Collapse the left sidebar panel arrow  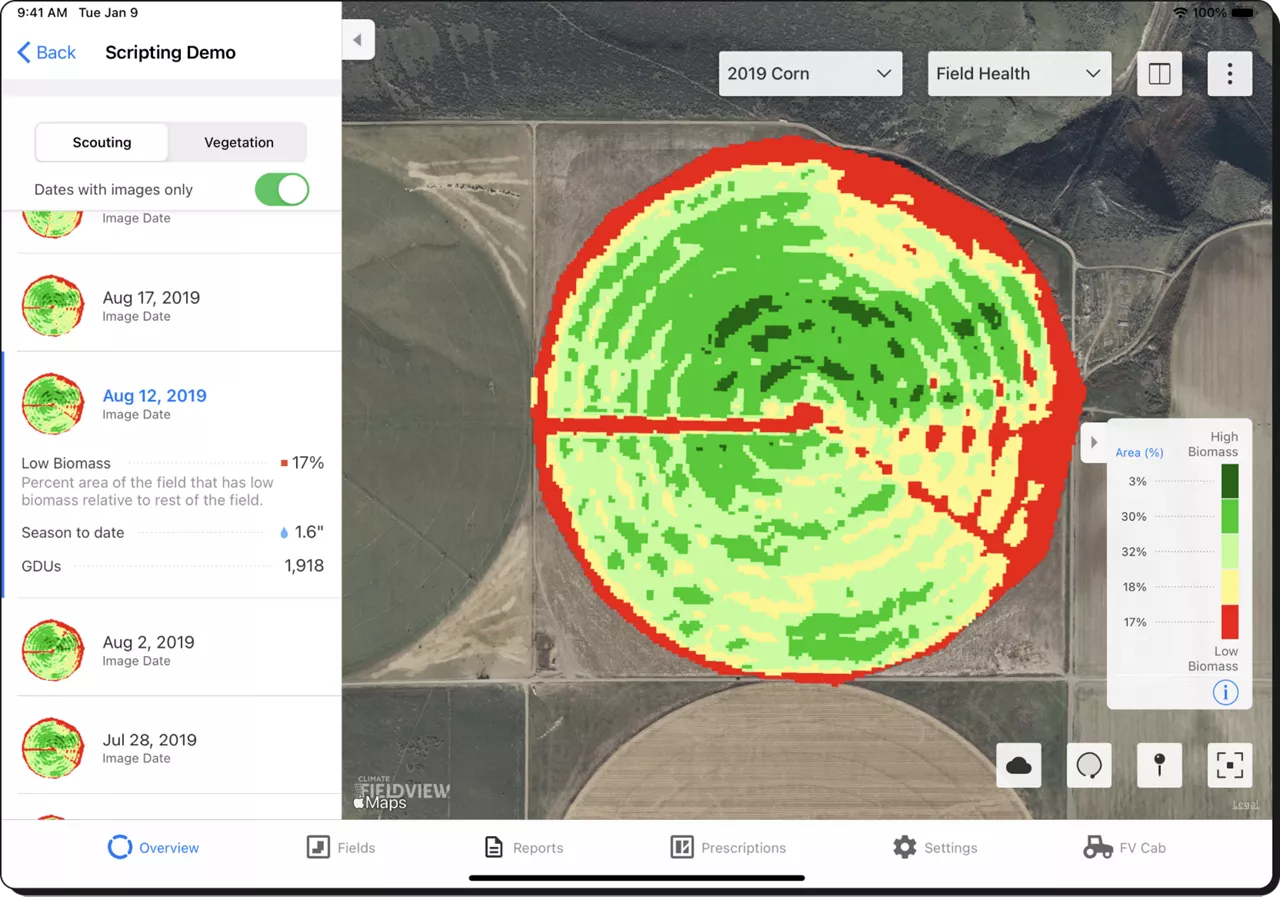pyautogui.click(x=358, y=40)
